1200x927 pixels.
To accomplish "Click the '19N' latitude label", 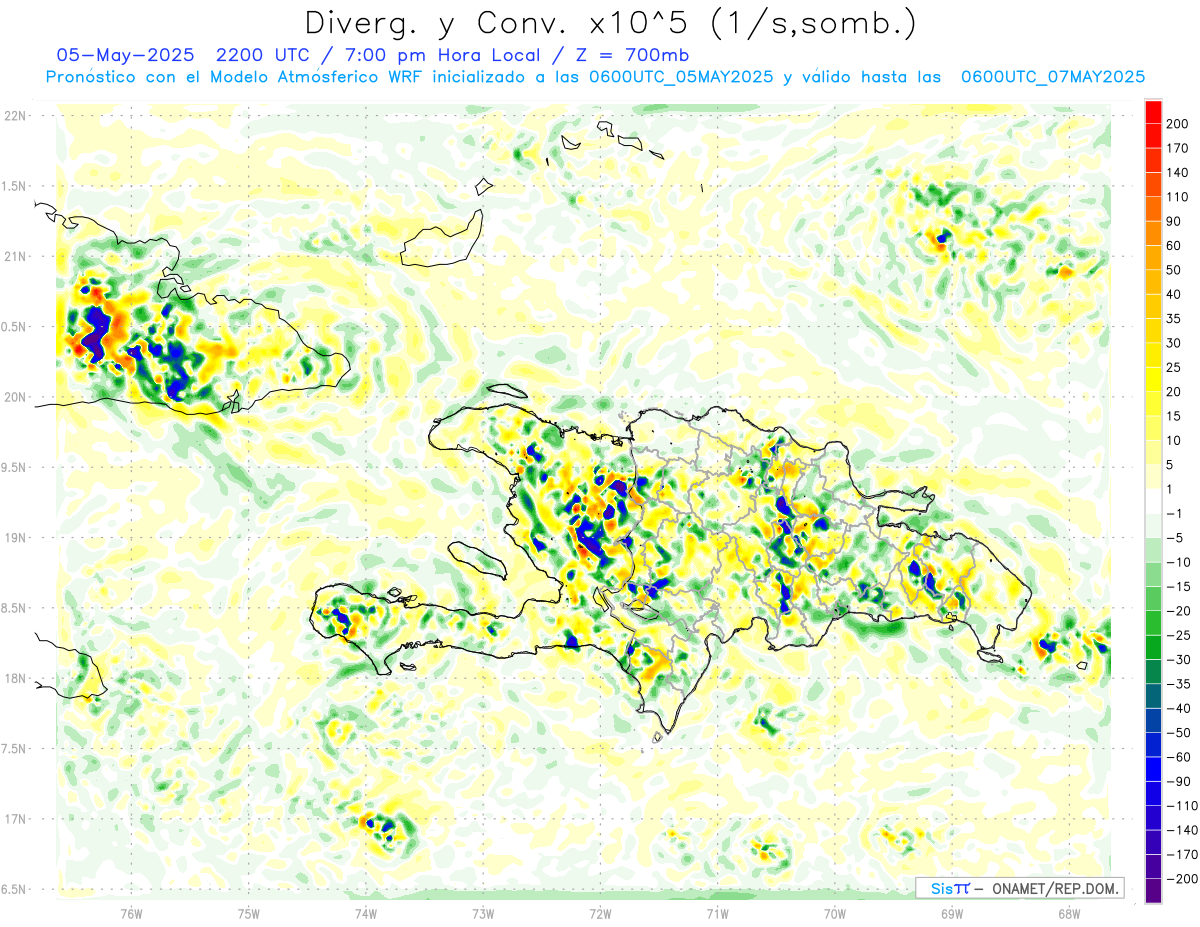I will [14, 538].
